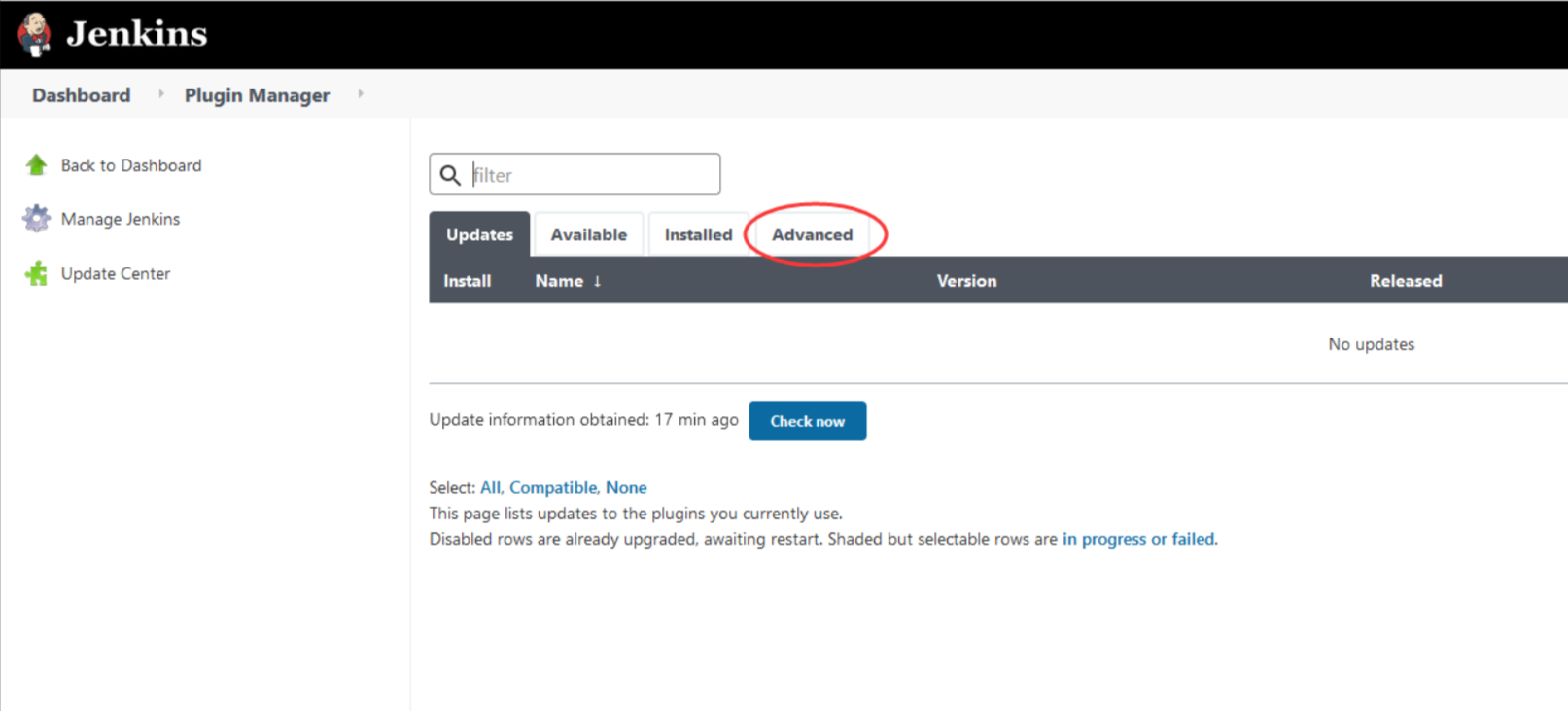Click the Update Center puzzle piece icon
1568x711 pixels.
(36, 273)
